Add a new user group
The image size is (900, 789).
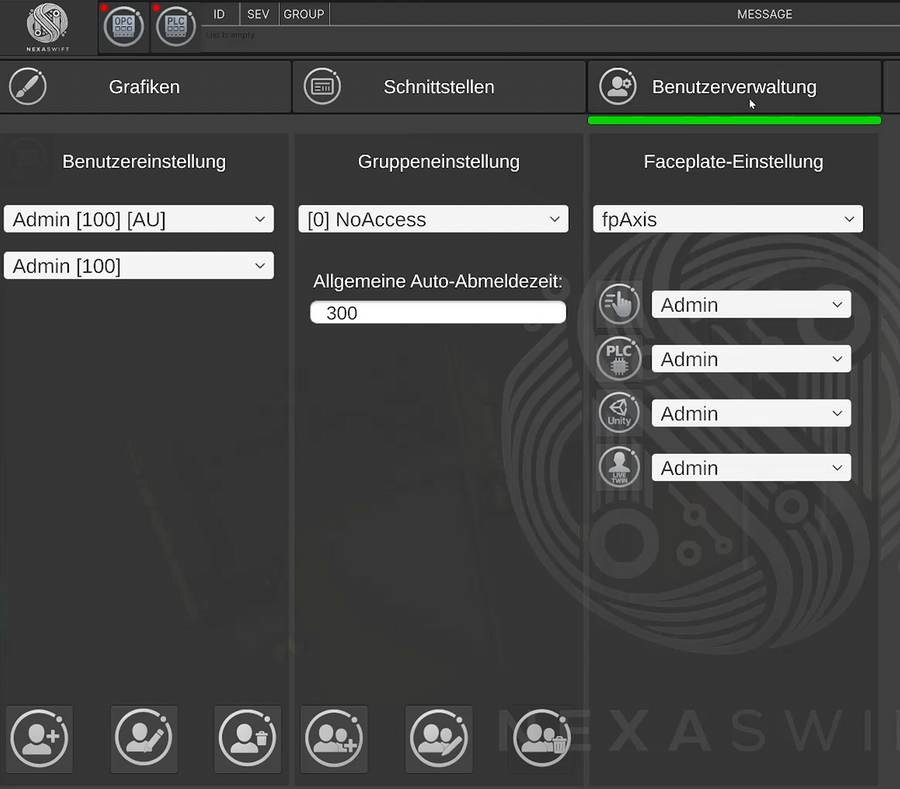[x=334, y=739]
